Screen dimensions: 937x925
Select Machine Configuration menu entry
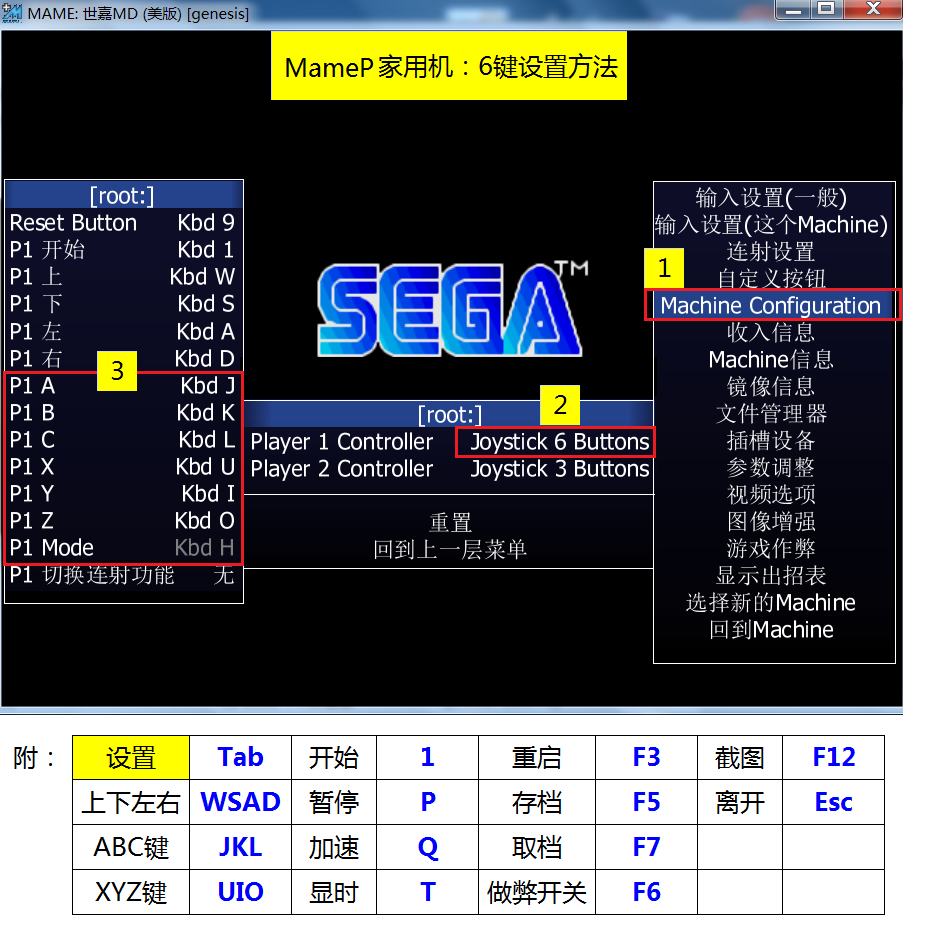pyautogui.click(x=770, y=305)
